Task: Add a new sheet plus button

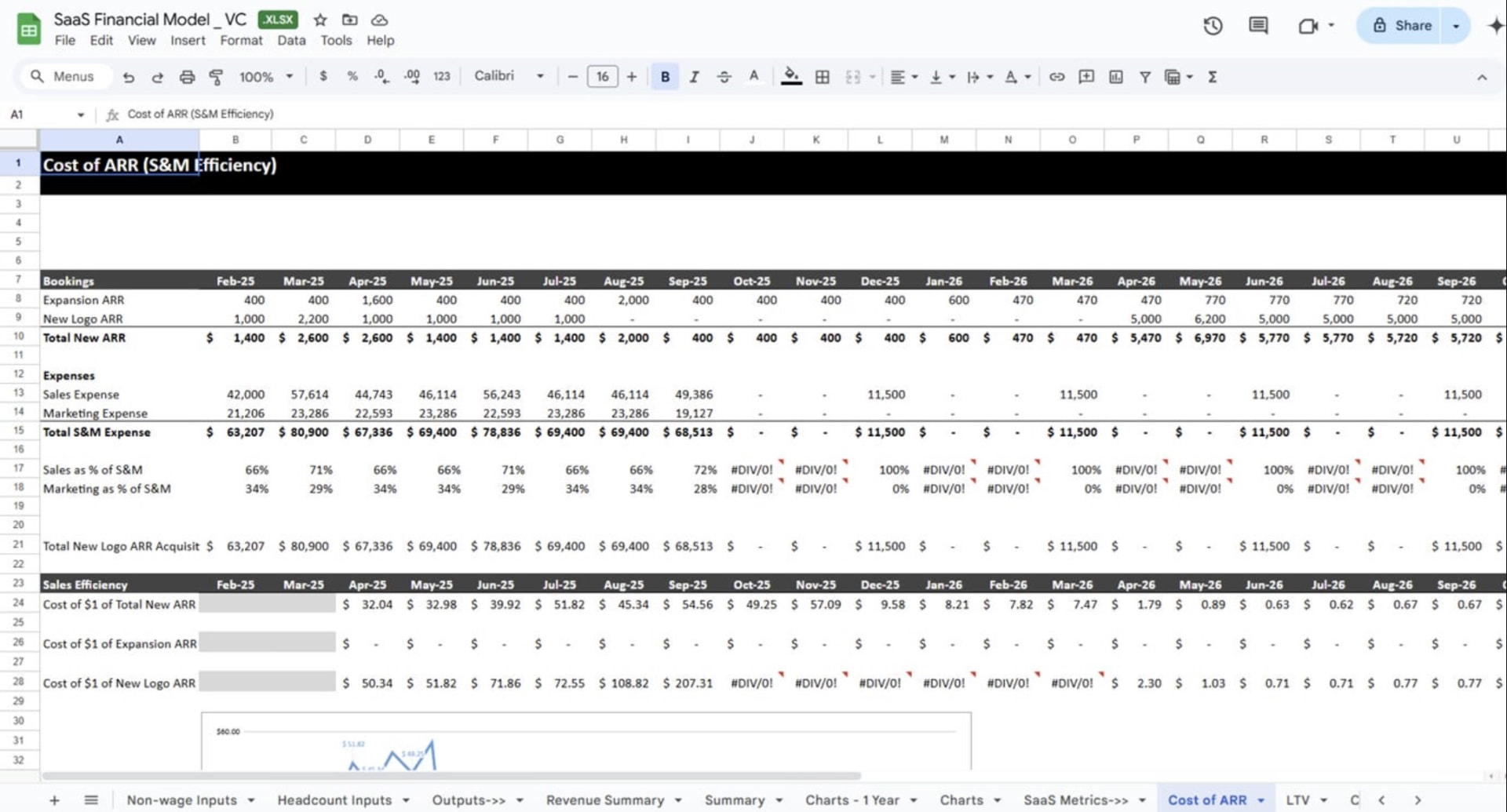Action: coord(54,800)
